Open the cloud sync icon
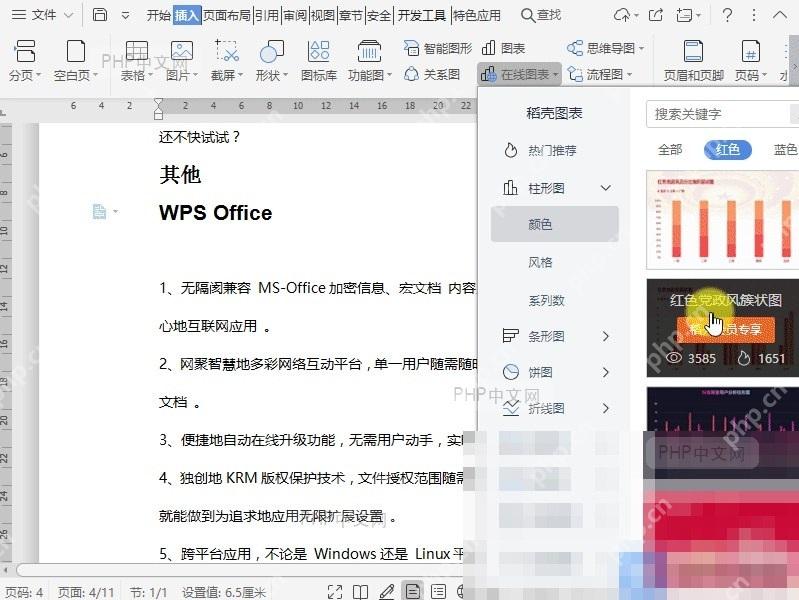 [x=626, y=15]
